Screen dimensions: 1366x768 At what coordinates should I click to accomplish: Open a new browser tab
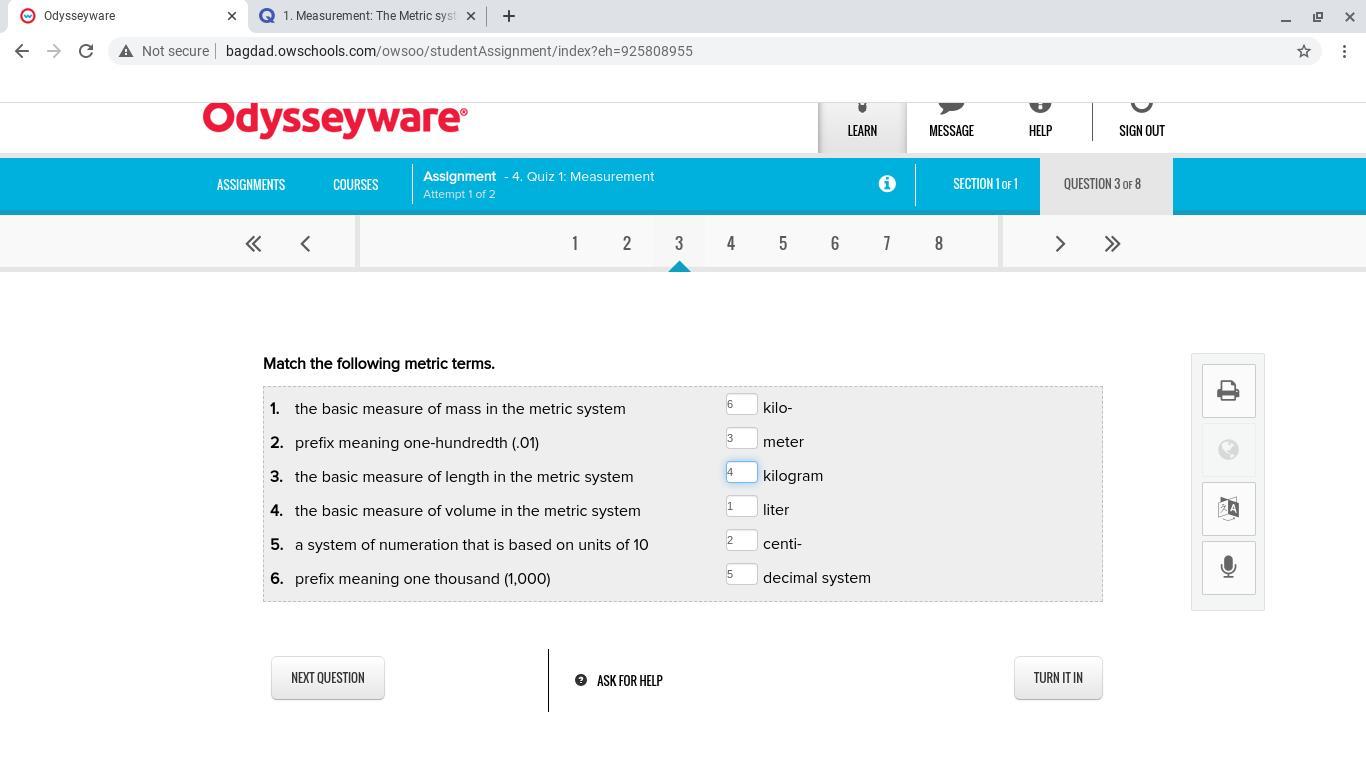pyautogui.click(x=509, y=16)
